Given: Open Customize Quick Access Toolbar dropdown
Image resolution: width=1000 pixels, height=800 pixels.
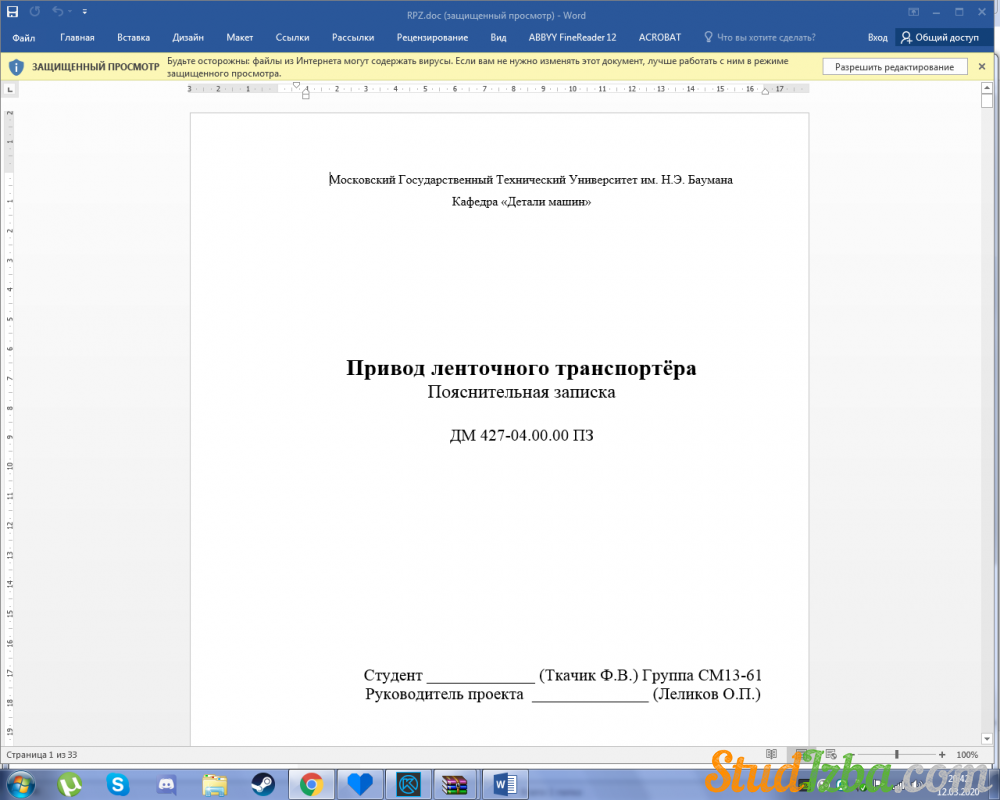Looking at the screenshot, I should [83, 12].
